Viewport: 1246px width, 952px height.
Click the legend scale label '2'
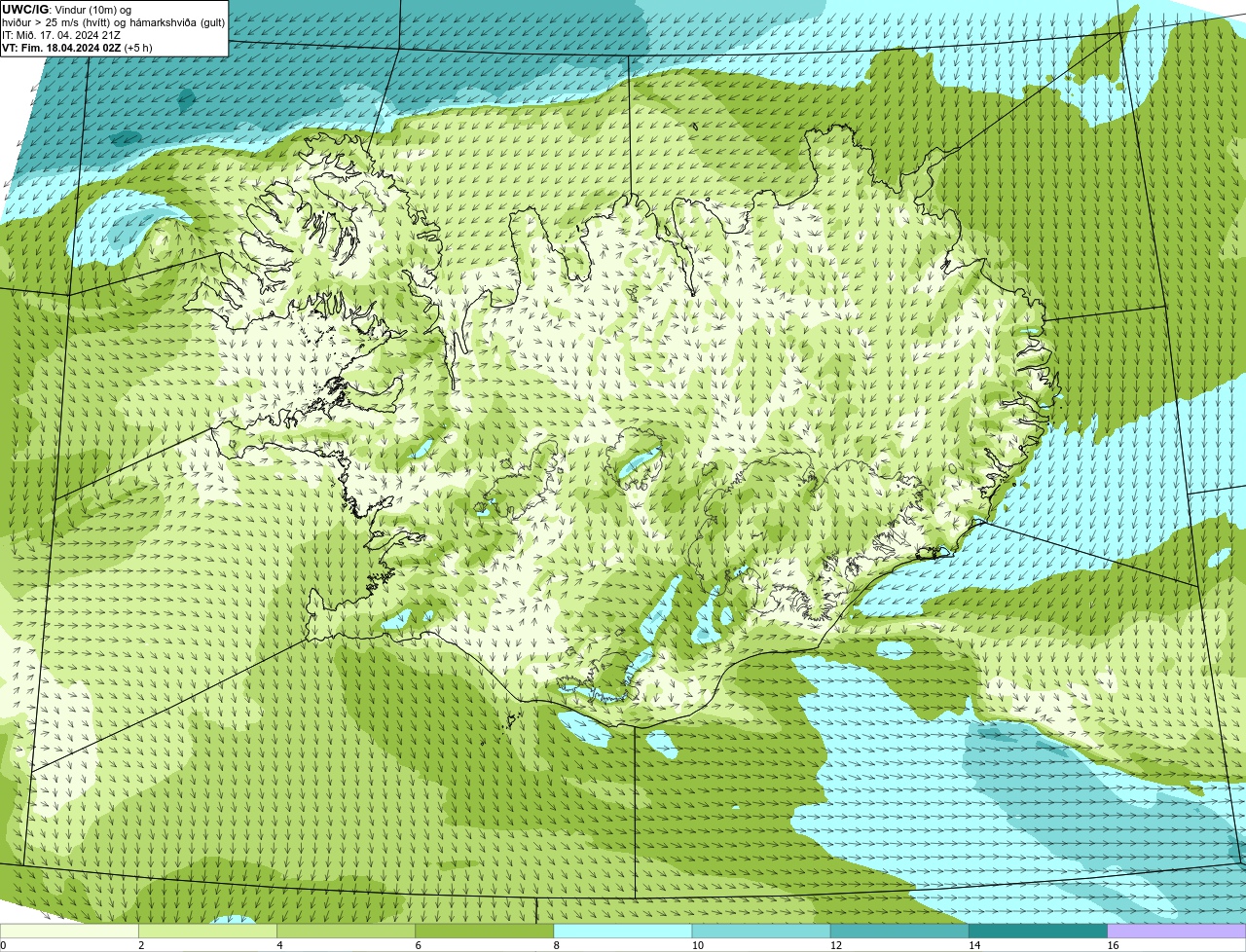click(141, 945)
